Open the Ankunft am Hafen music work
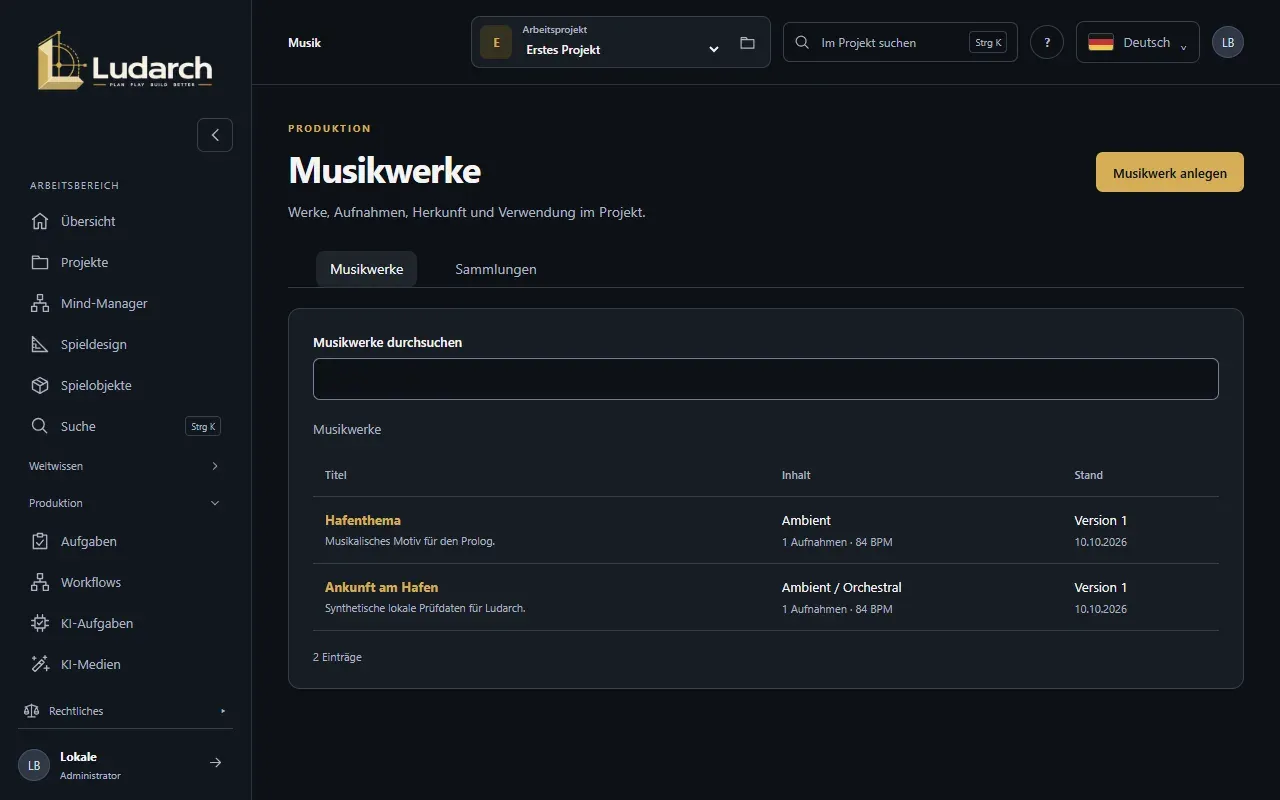The image size is (1280, 800). coord(381,587)
